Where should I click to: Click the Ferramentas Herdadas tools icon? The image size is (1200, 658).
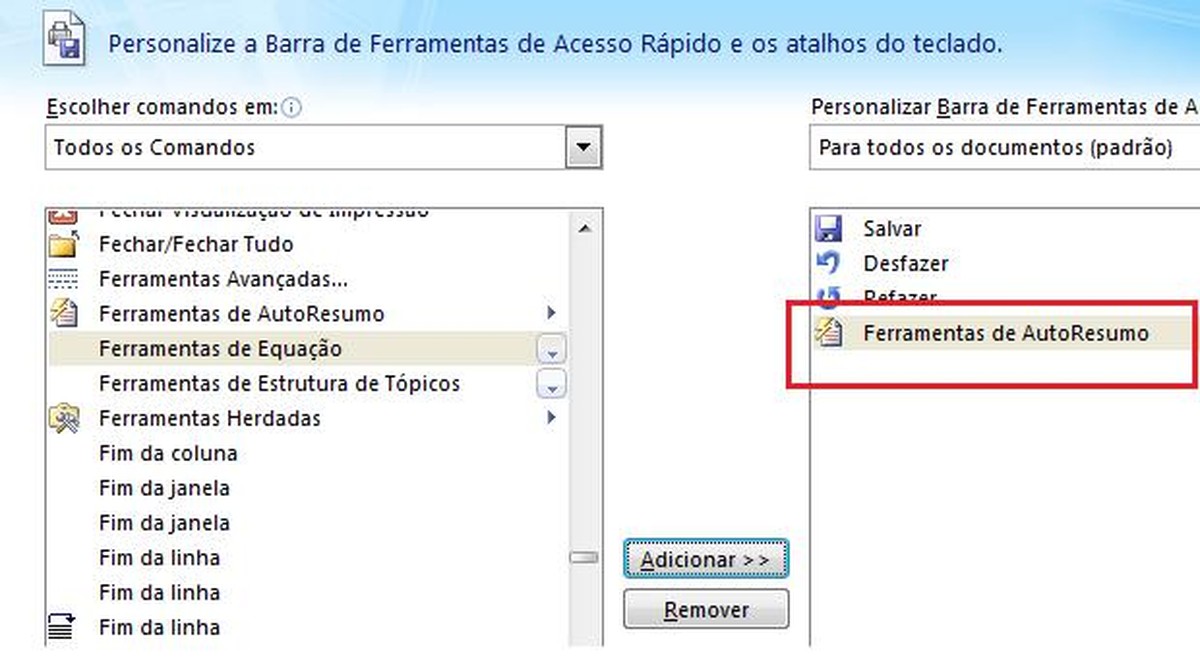[x=64, y=418]
